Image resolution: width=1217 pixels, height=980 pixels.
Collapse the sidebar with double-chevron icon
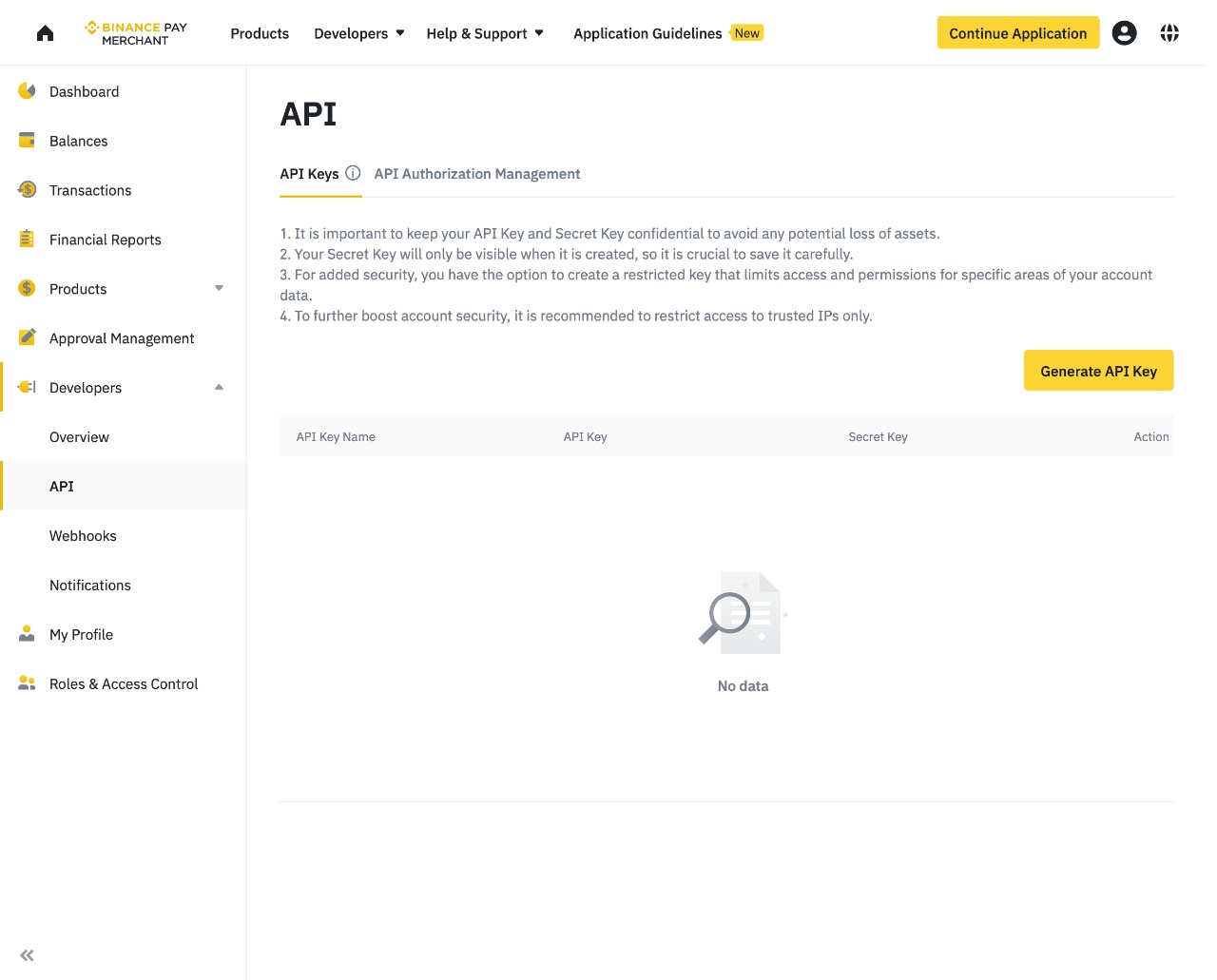pyautogui.click(x=27, y=955)
